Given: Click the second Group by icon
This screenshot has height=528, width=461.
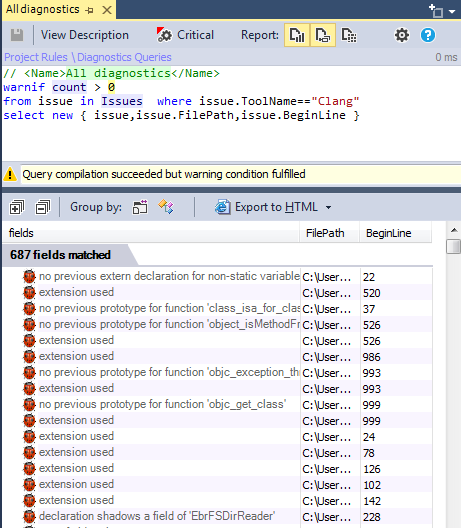Looking at the screenshot, I should (x=166, y=207).
